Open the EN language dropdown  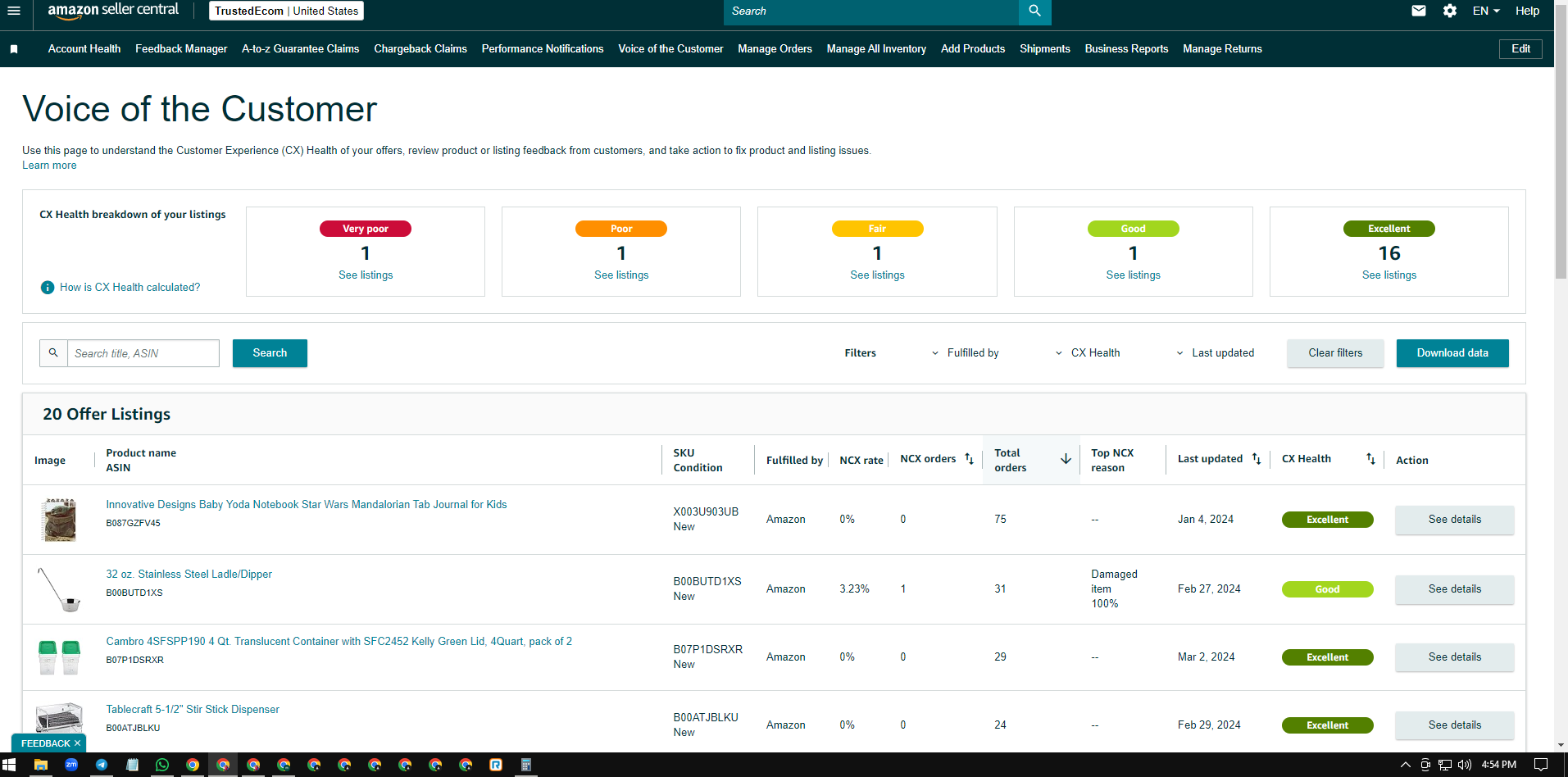[1486, 11]
